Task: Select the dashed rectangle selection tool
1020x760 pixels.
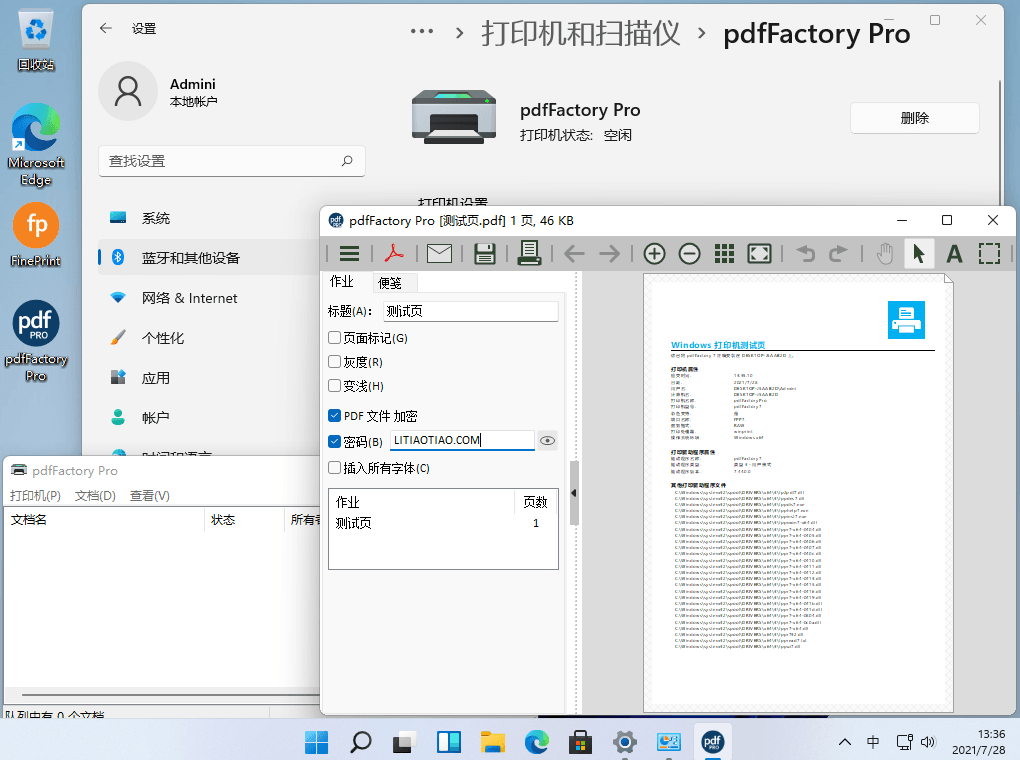Action: (x=989, y=254)
